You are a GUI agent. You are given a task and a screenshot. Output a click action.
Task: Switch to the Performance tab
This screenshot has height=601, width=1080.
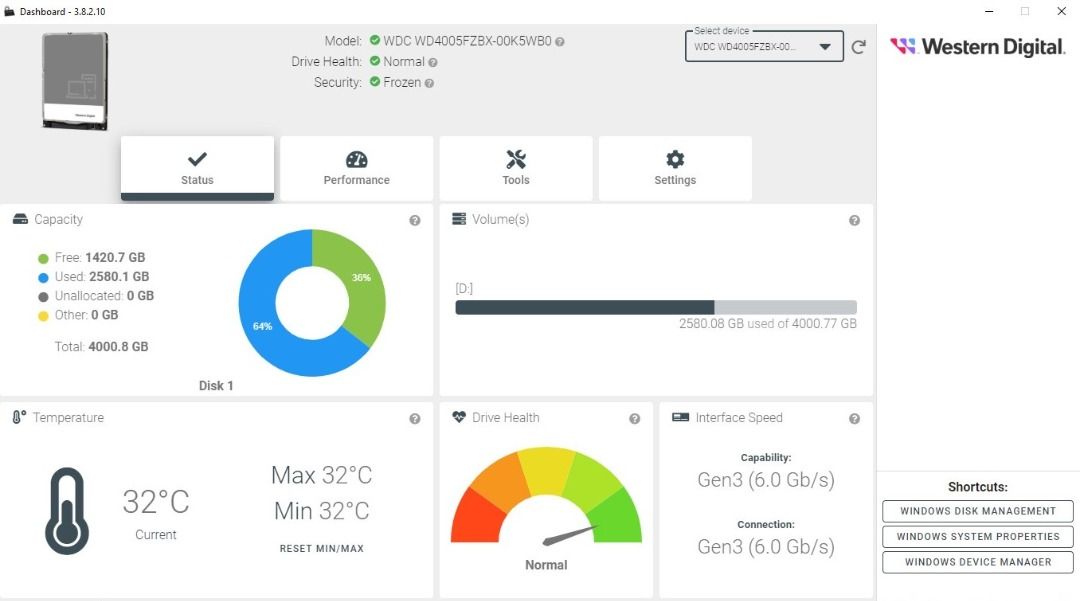[x=356, y=168]
